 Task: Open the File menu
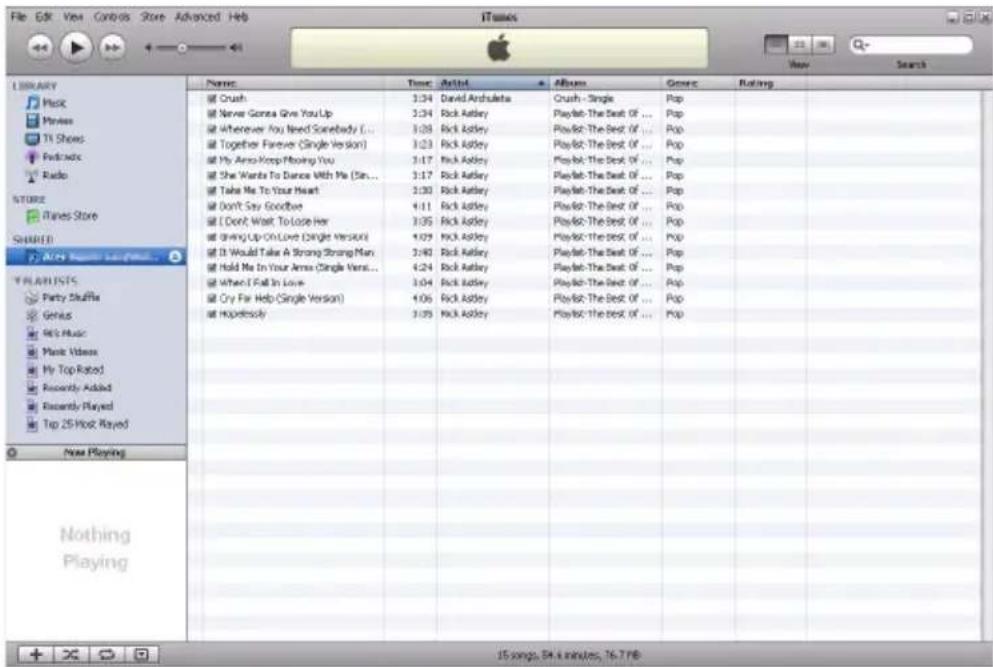point(18,16)
